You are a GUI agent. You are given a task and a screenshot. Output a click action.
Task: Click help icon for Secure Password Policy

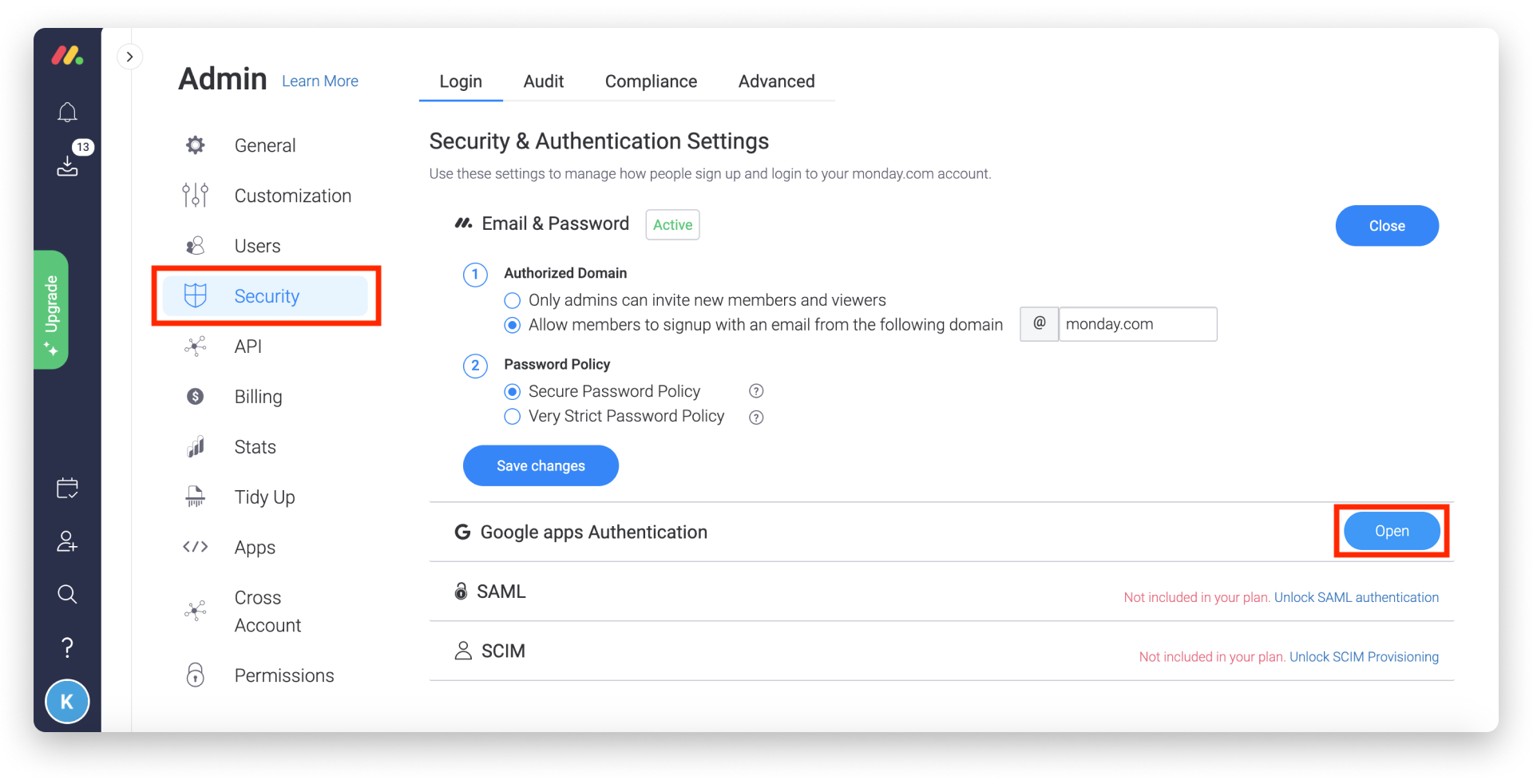pyautogui.click(x=756, y=391)
